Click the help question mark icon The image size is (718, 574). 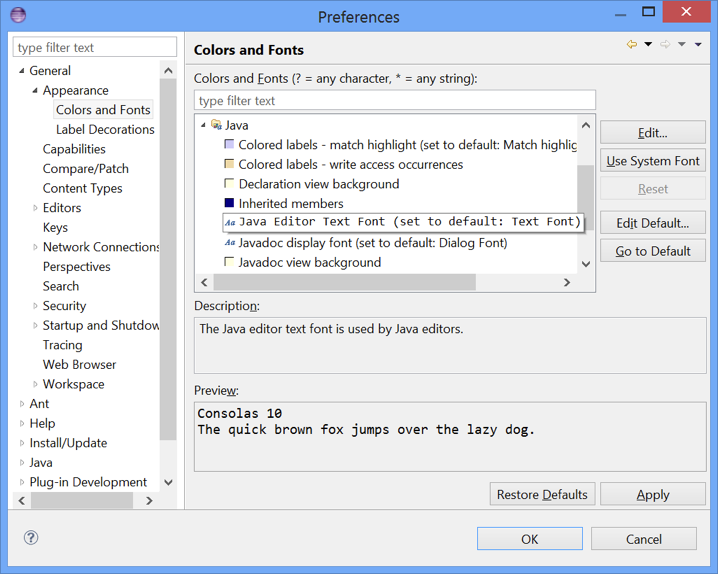click(31, 538)
